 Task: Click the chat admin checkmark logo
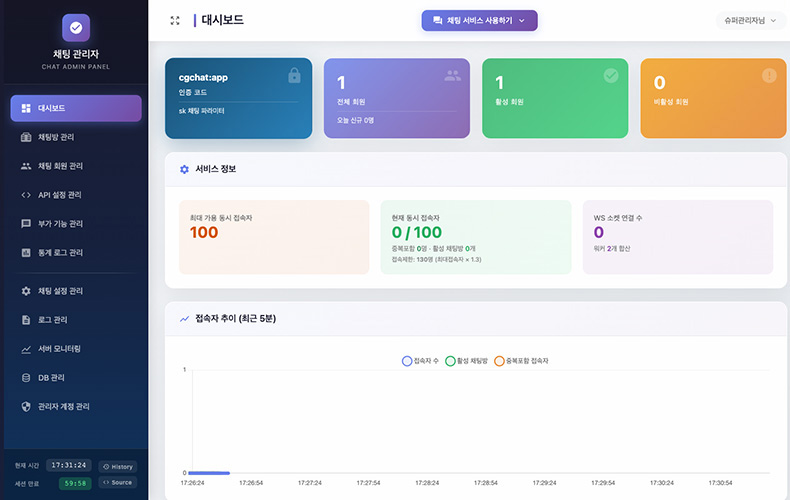click(76, 28)
